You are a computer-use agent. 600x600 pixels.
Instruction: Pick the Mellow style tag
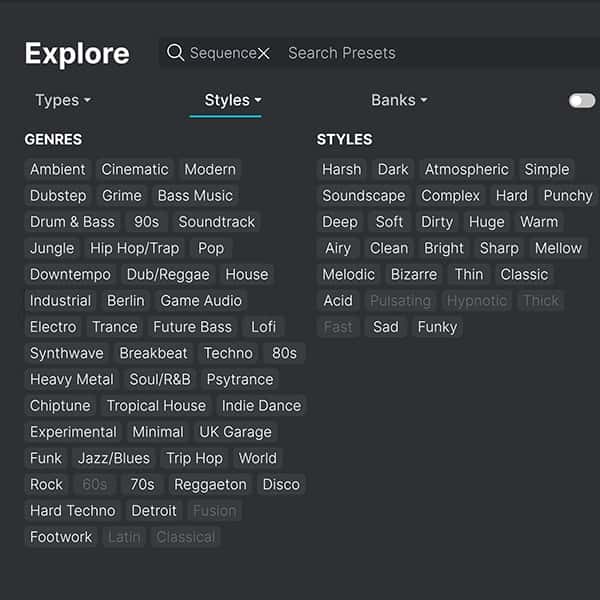coord(558,248)
